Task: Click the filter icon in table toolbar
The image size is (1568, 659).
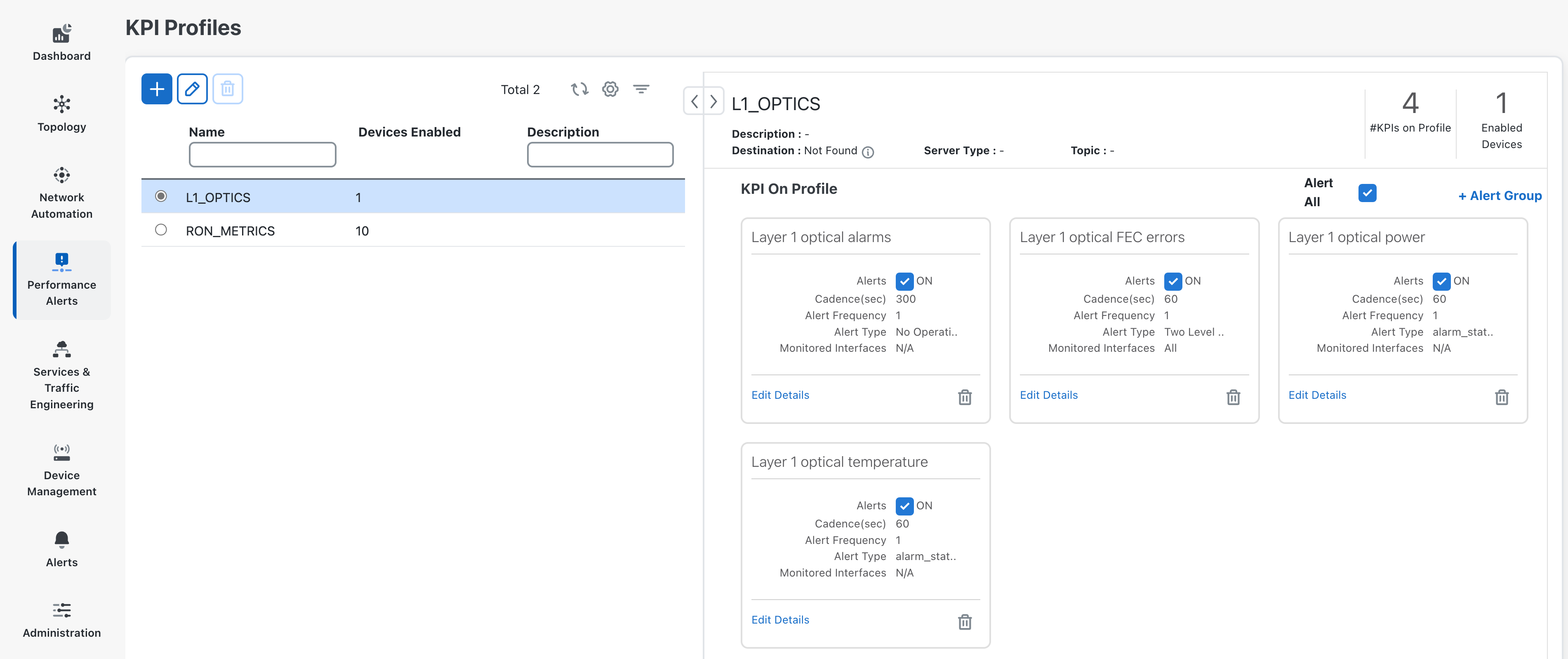Action: (641, 89)
